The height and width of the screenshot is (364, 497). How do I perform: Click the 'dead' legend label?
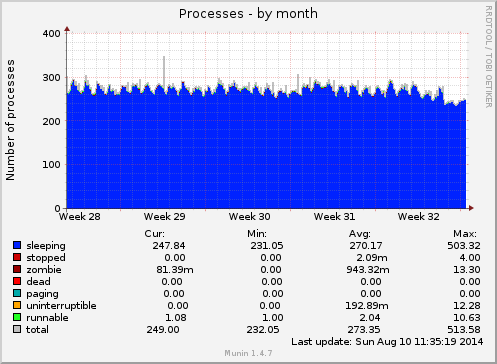pos(39,282)
